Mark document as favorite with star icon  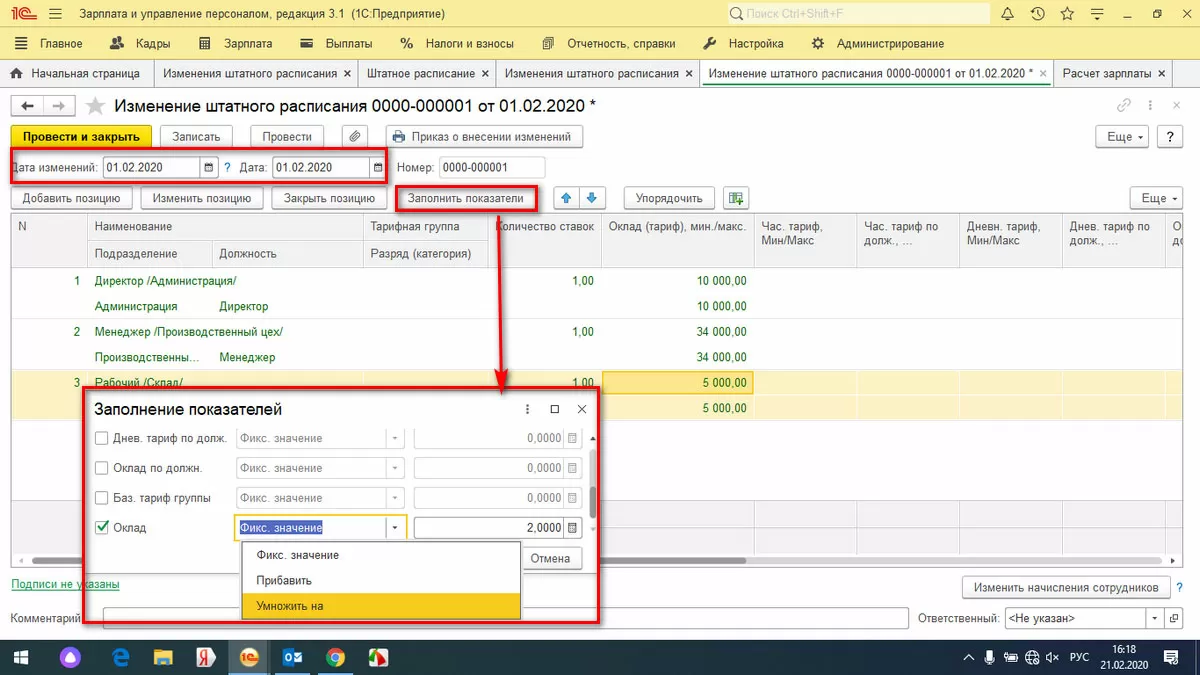click(x=95, y=106)
